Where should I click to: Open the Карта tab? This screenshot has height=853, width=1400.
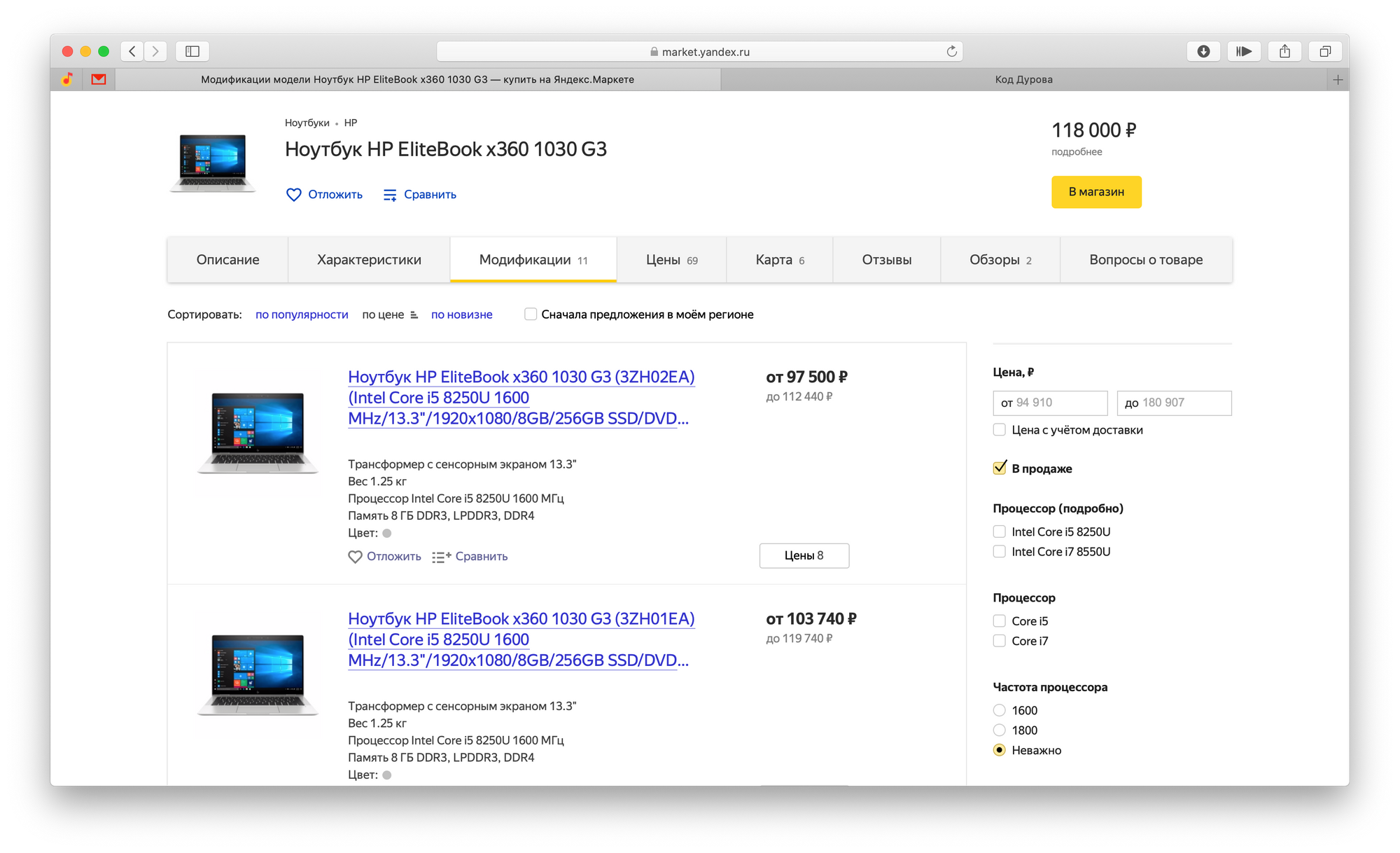[x=780, y=260]
